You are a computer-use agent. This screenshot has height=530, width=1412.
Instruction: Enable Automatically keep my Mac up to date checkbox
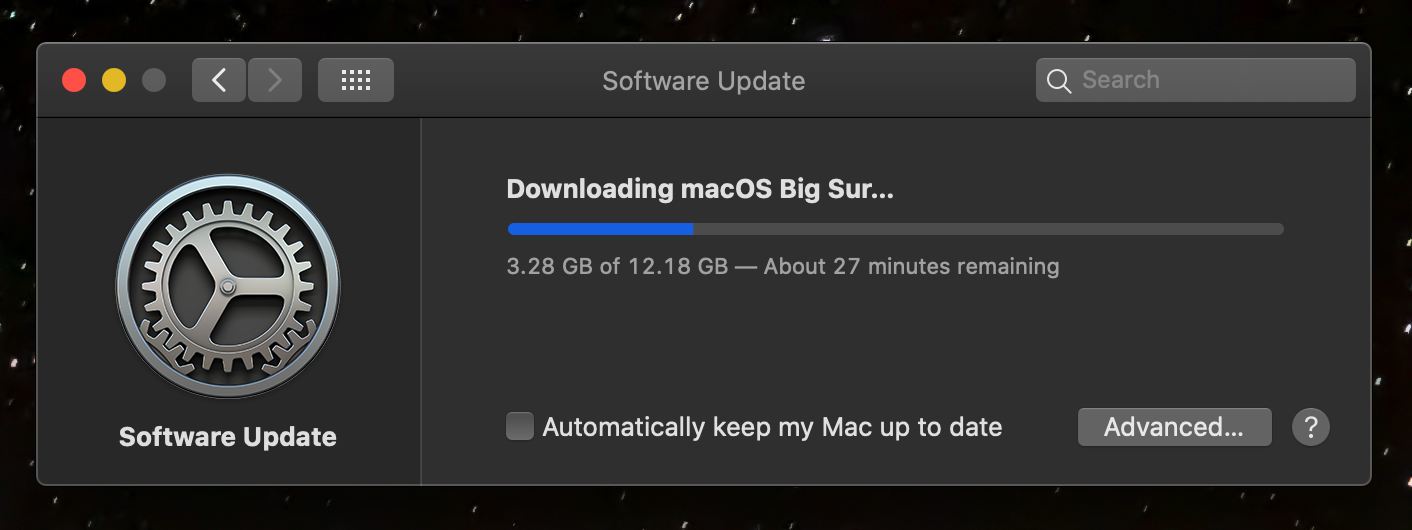520,427
